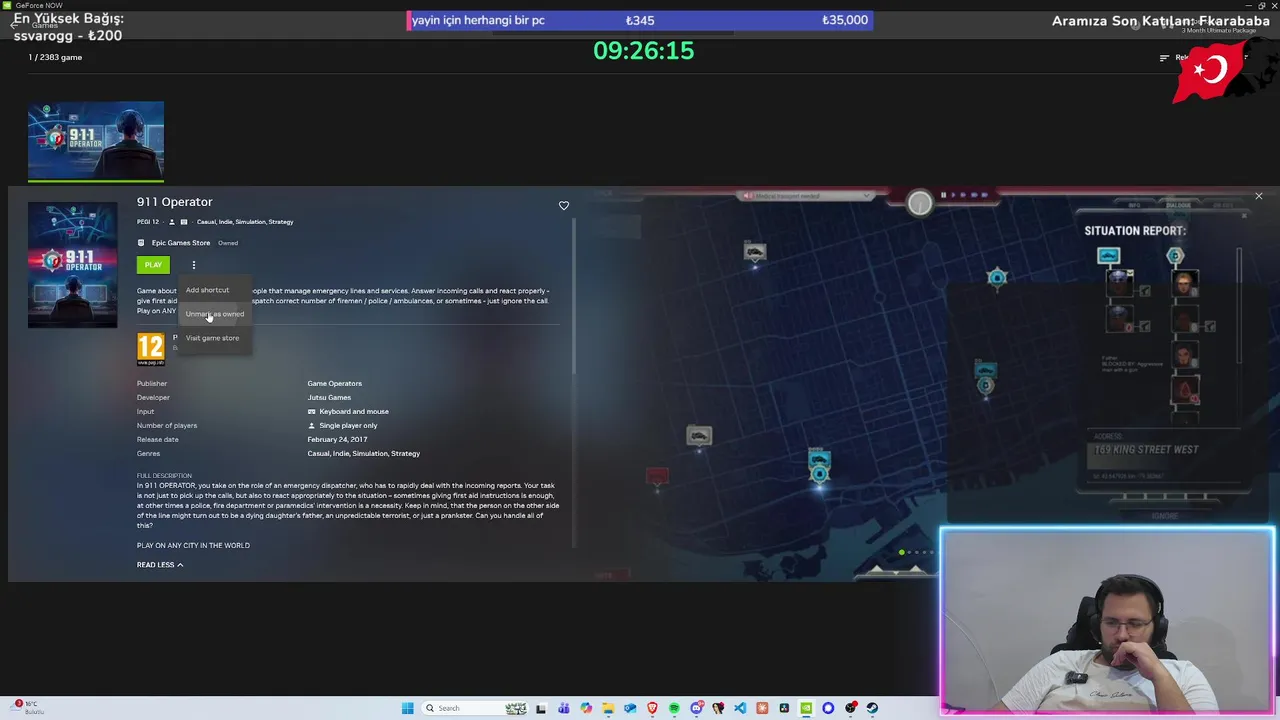
Task: Open the Windows Start menu
Action: coord(407,708)
